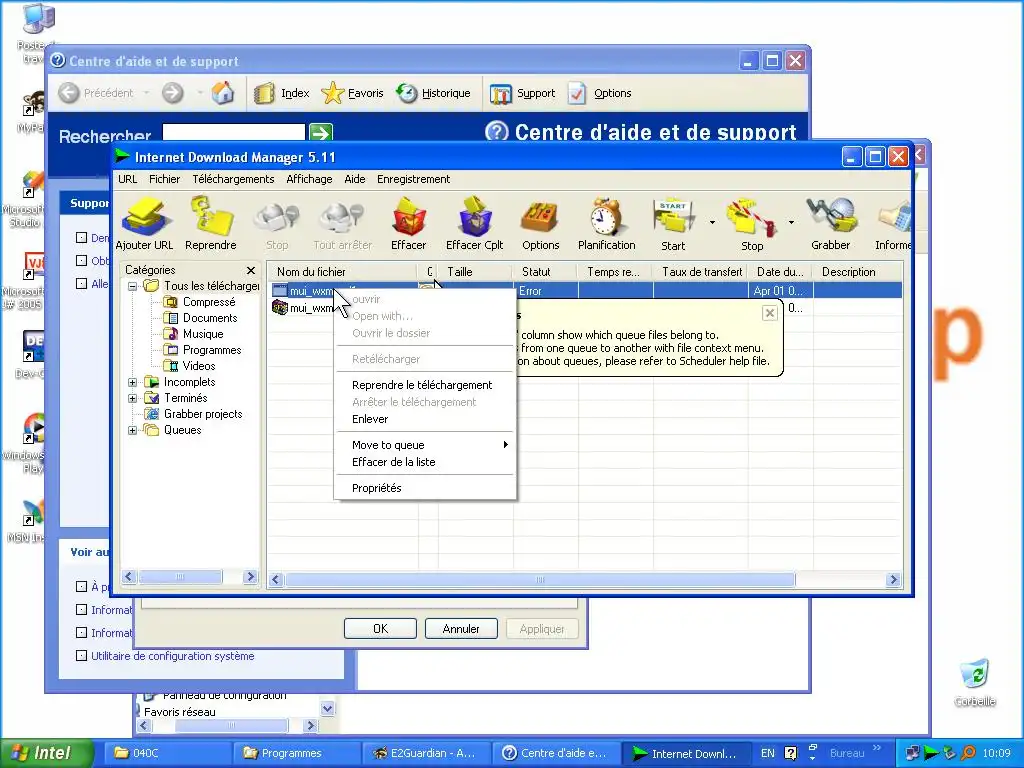Click the download list horizontal scrollbar
The image size is (1024, 768).
point(539,580)
